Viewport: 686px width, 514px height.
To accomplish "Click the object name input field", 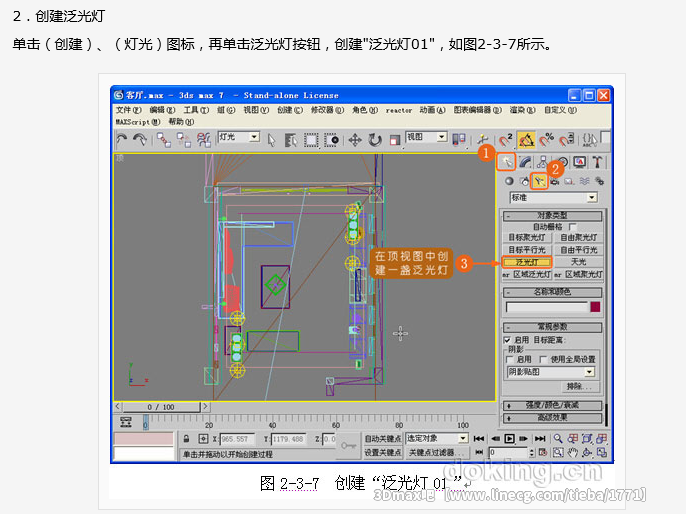I will tap(546, 307).
